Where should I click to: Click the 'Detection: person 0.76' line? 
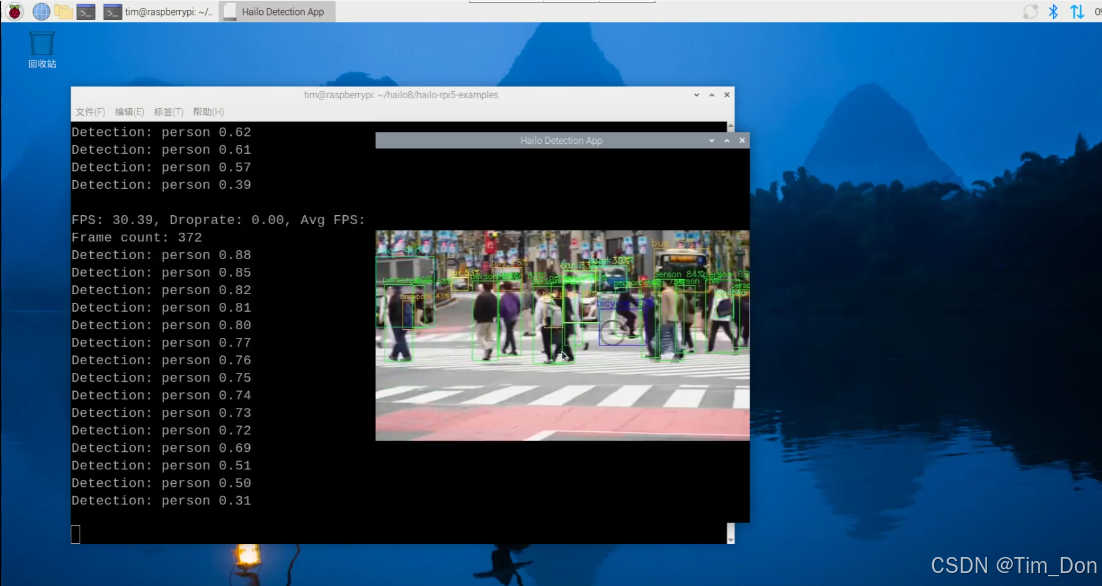pyautogui.click(x=161, y=360)
